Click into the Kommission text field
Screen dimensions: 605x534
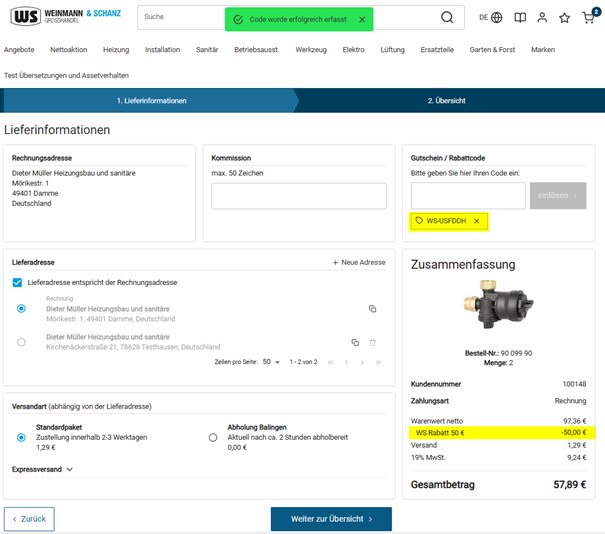point(299,196)
